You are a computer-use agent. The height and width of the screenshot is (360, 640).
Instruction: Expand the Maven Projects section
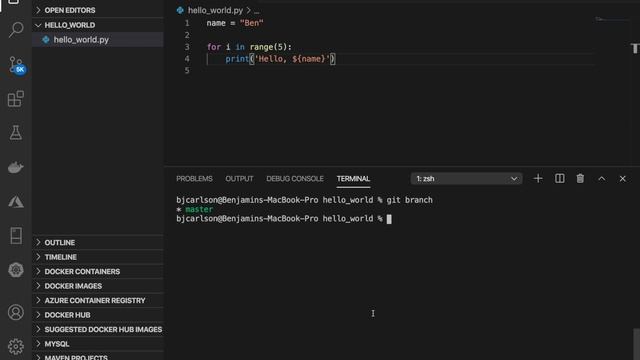point(98,356)
